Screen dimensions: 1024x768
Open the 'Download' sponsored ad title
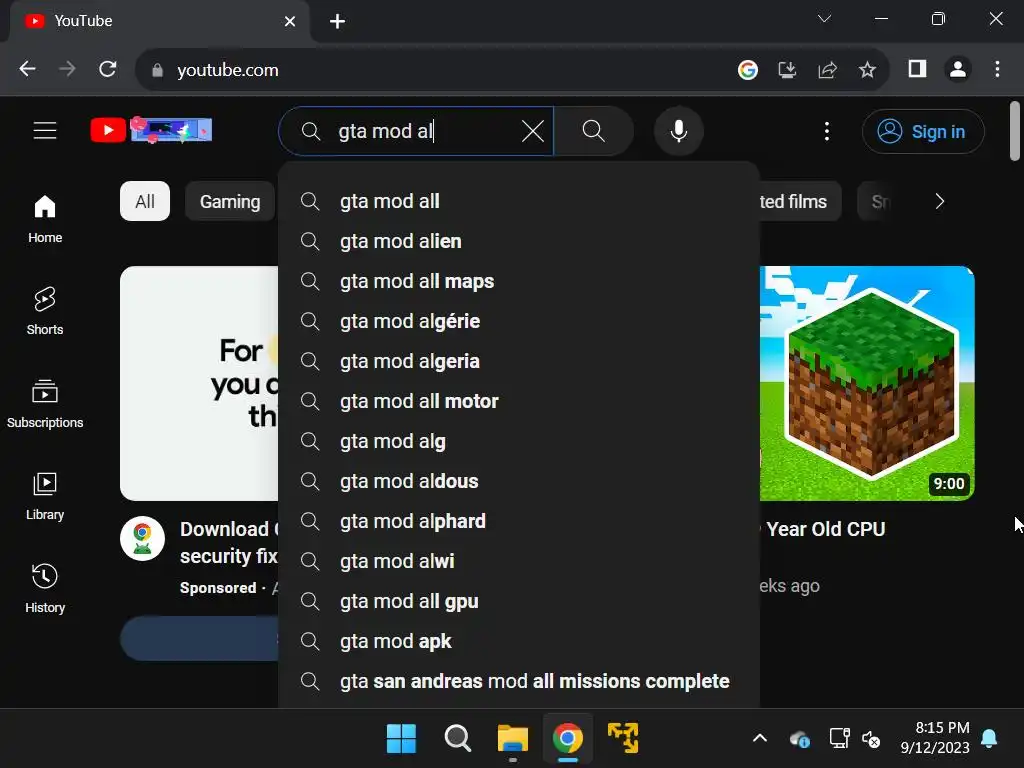(x=229, y=542)
